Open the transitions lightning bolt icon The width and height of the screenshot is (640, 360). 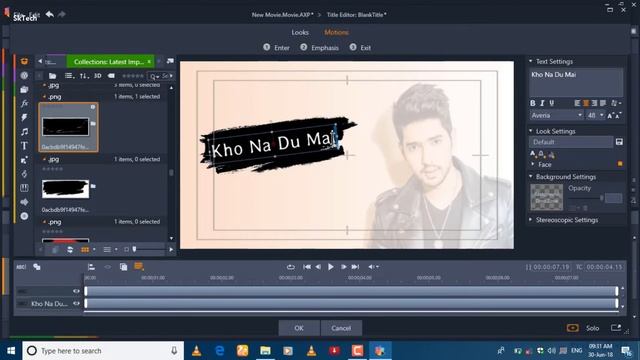24,118
